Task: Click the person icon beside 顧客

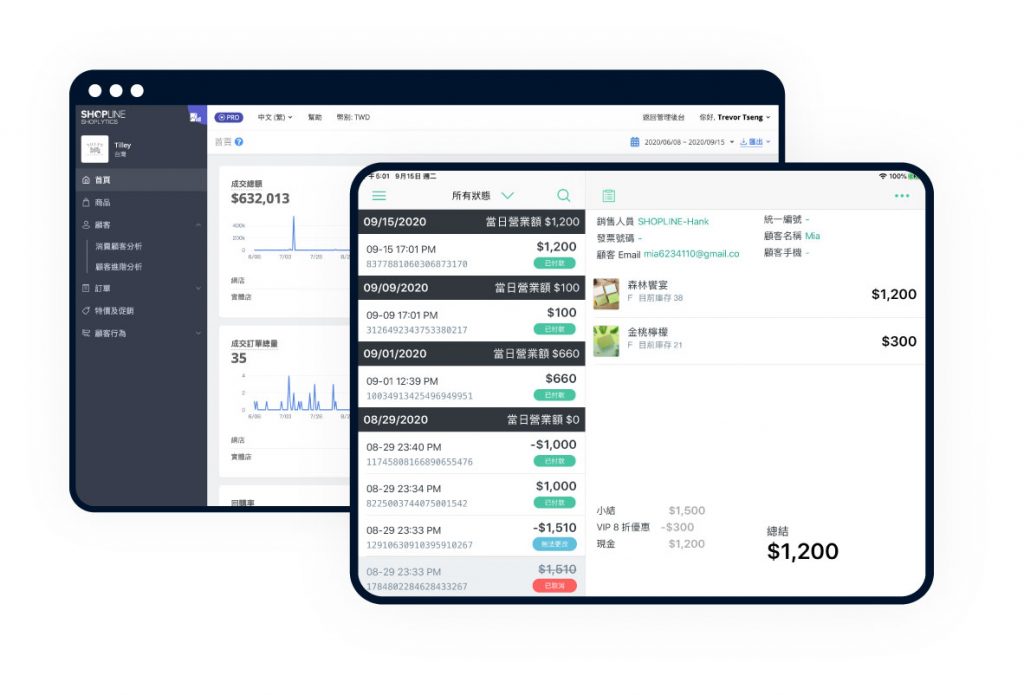Action: (86, 225)
